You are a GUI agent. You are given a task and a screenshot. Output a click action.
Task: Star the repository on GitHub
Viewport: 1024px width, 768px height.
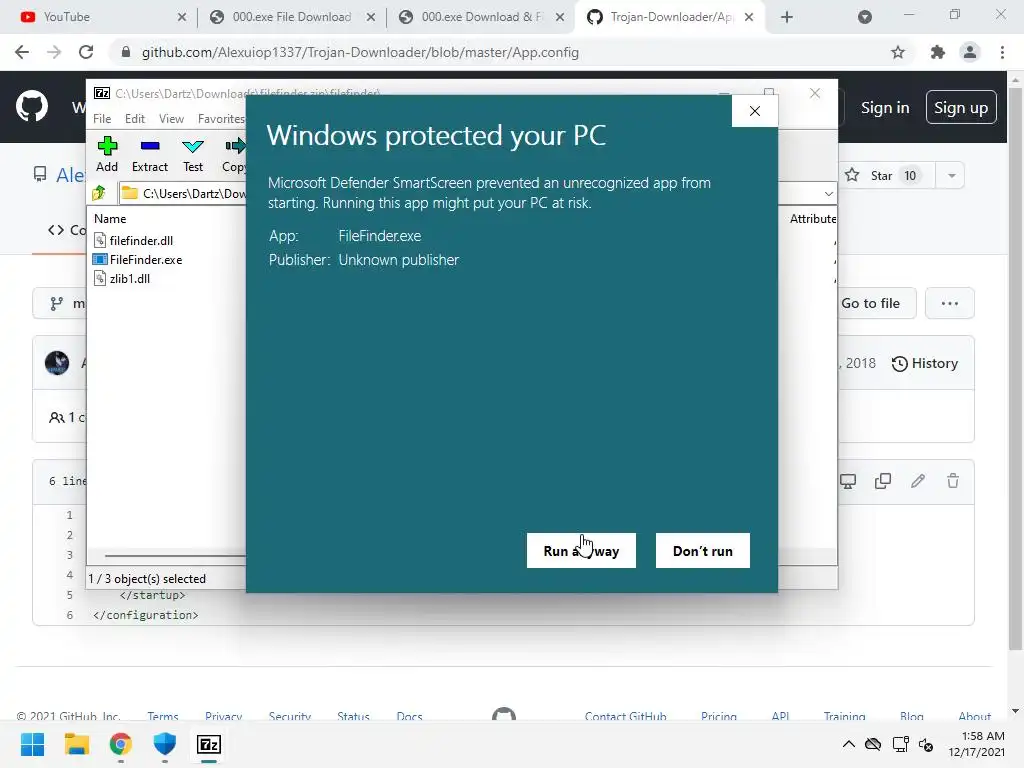(888, 175)
